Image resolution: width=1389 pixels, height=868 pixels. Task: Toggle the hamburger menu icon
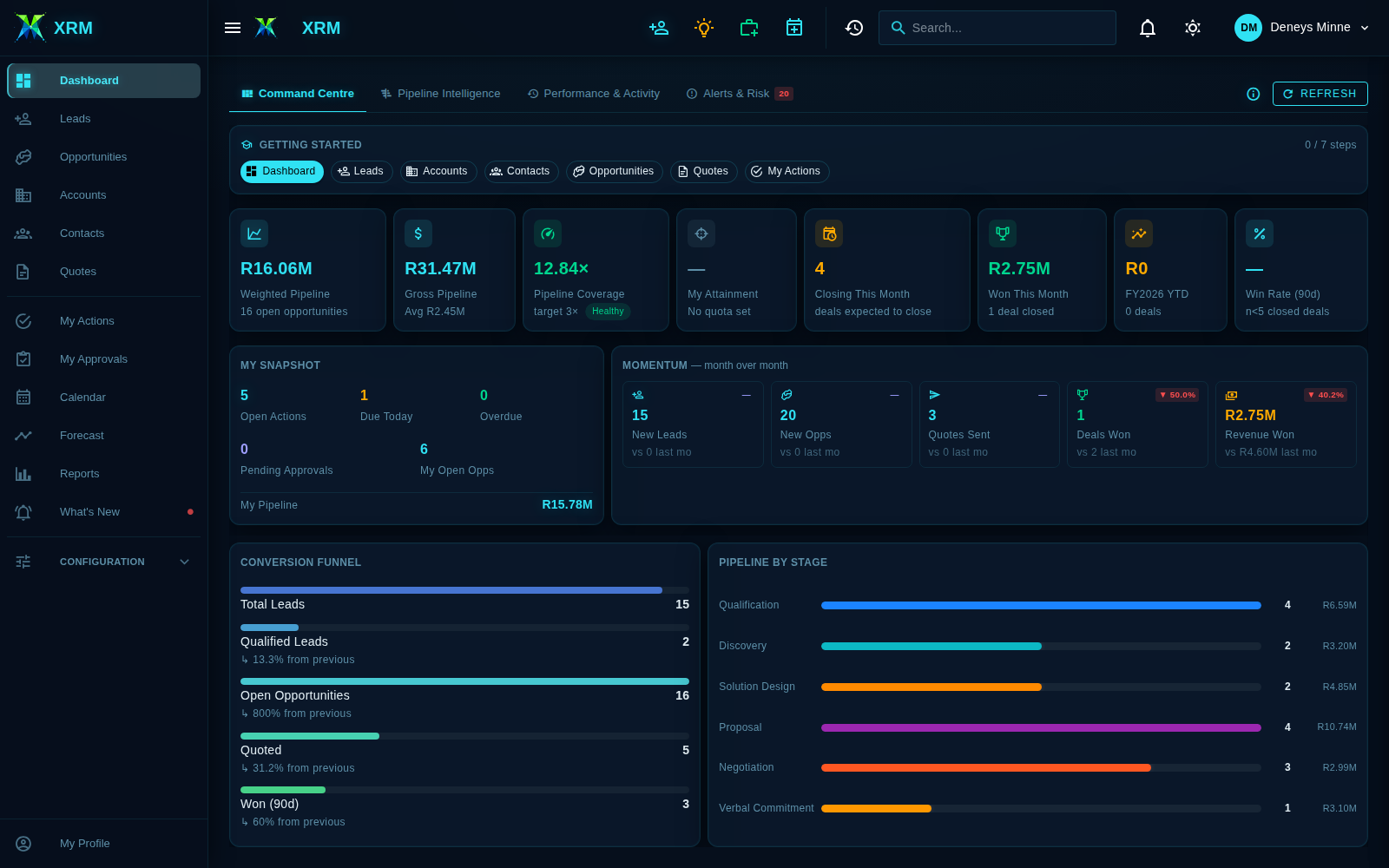pyautogui.click(x=233, y=28)
